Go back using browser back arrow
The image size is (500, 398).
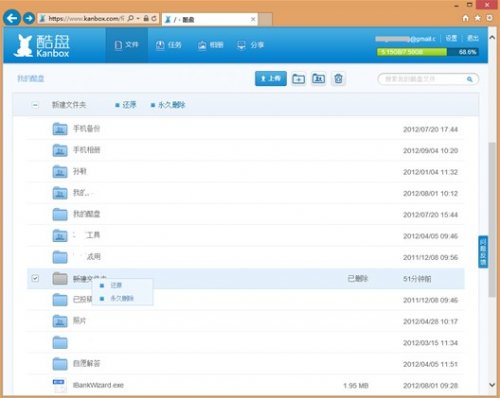12,18
